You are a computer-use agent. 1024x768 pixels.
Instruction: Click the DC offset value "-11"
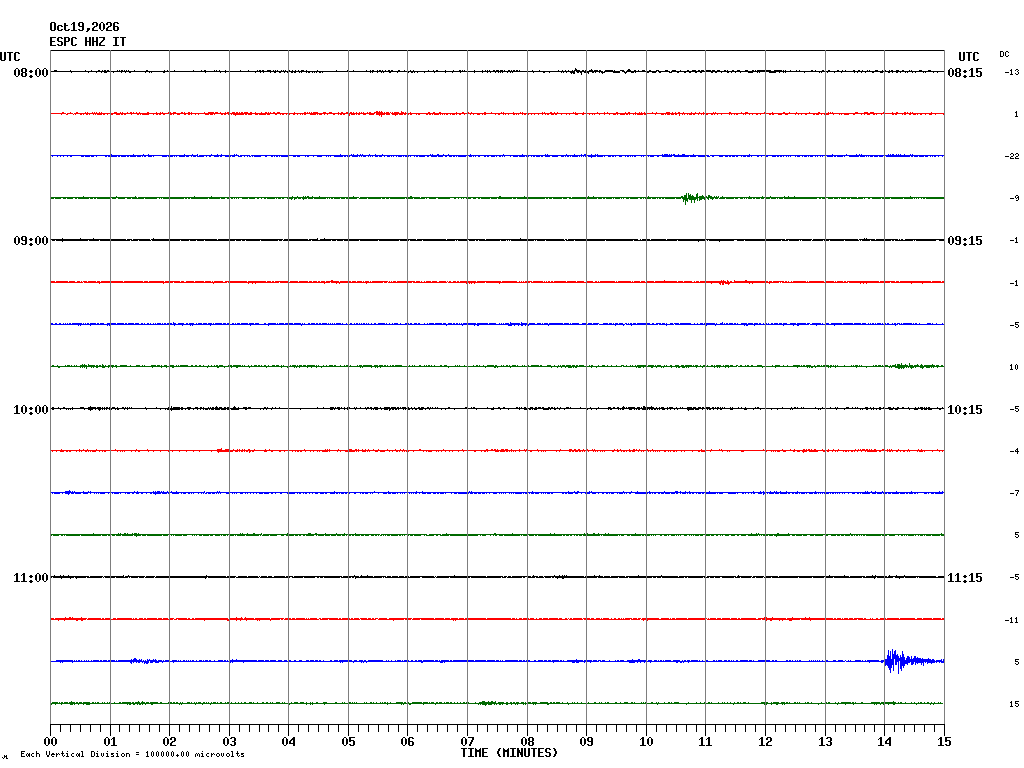(1012, 620)
